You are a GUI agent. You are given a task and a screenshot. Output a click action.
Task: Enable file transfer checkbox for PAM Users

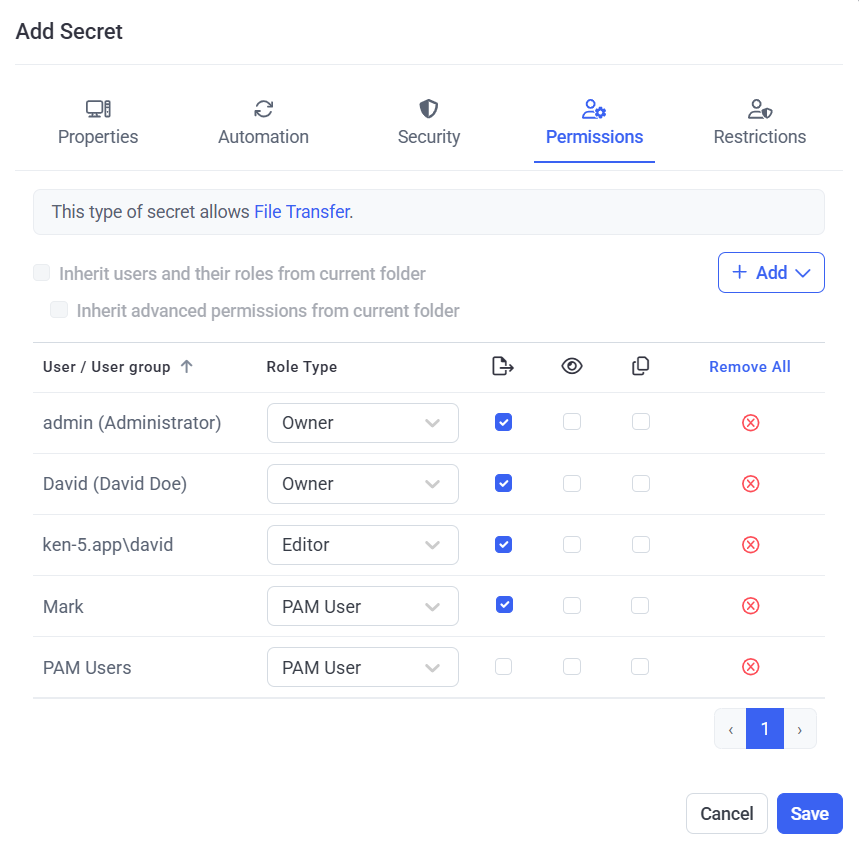pyautogui.click(x=504, y=666)
